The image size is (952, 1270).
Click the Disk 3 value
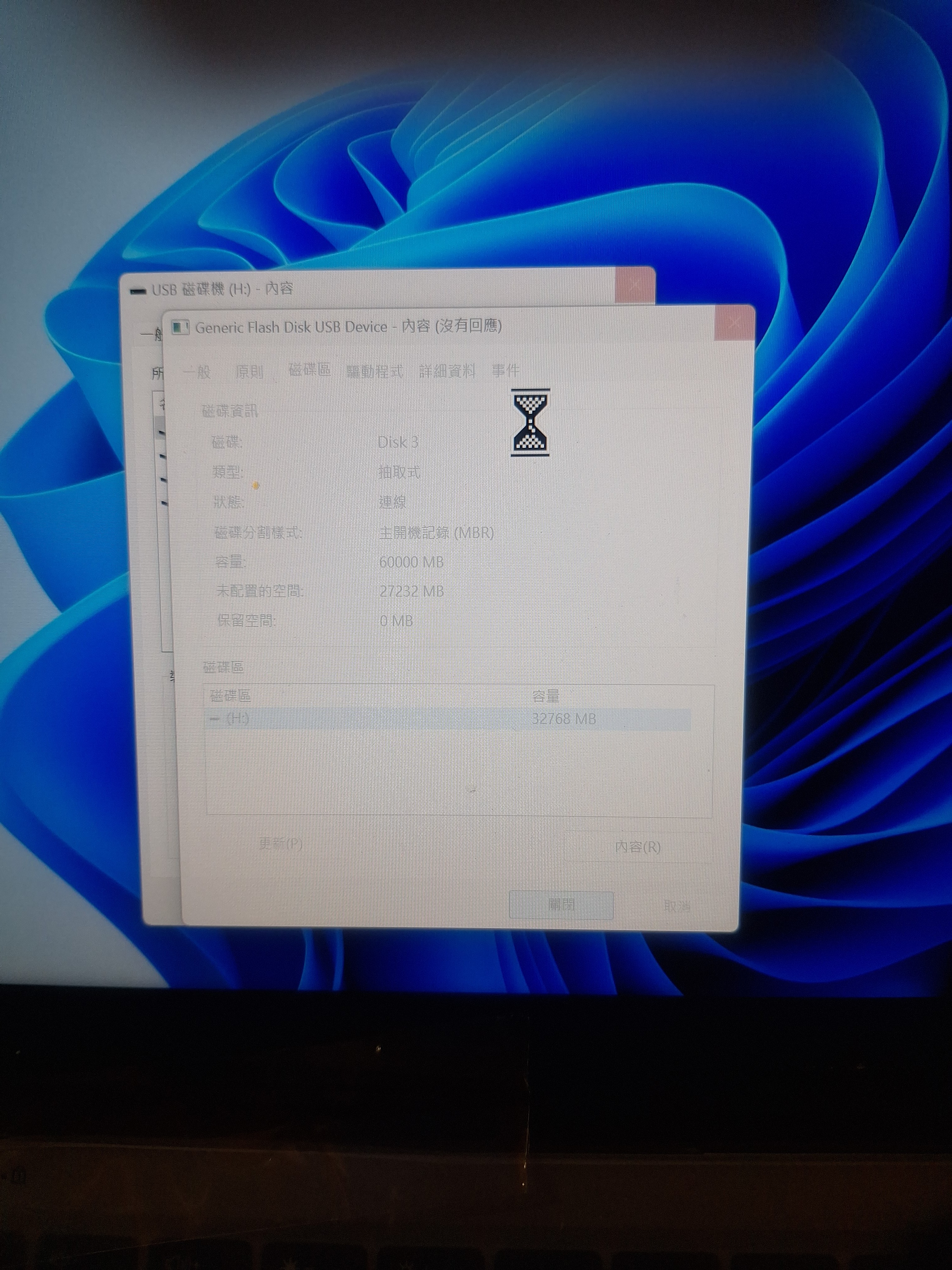pyautogui.click(x=398, y=442)
